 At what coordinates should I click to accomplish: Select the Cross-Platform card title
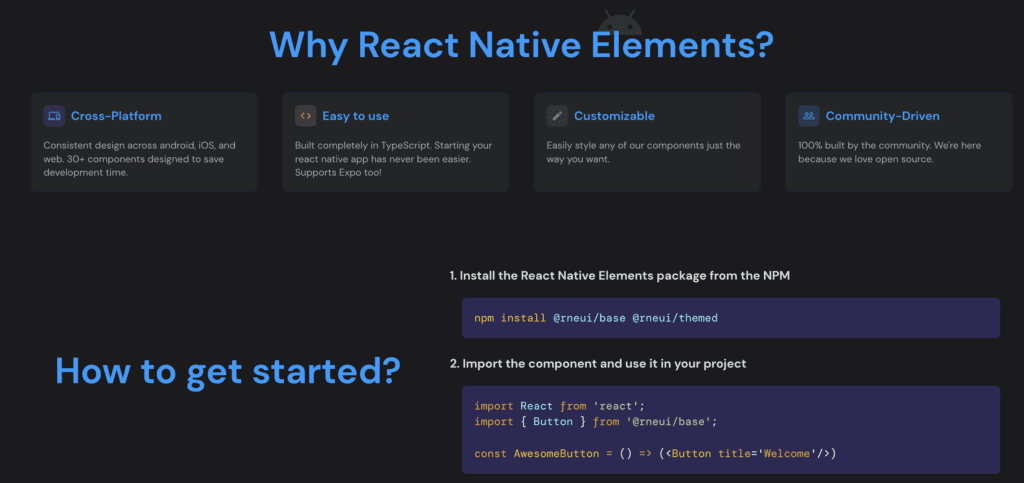[116, 116]
